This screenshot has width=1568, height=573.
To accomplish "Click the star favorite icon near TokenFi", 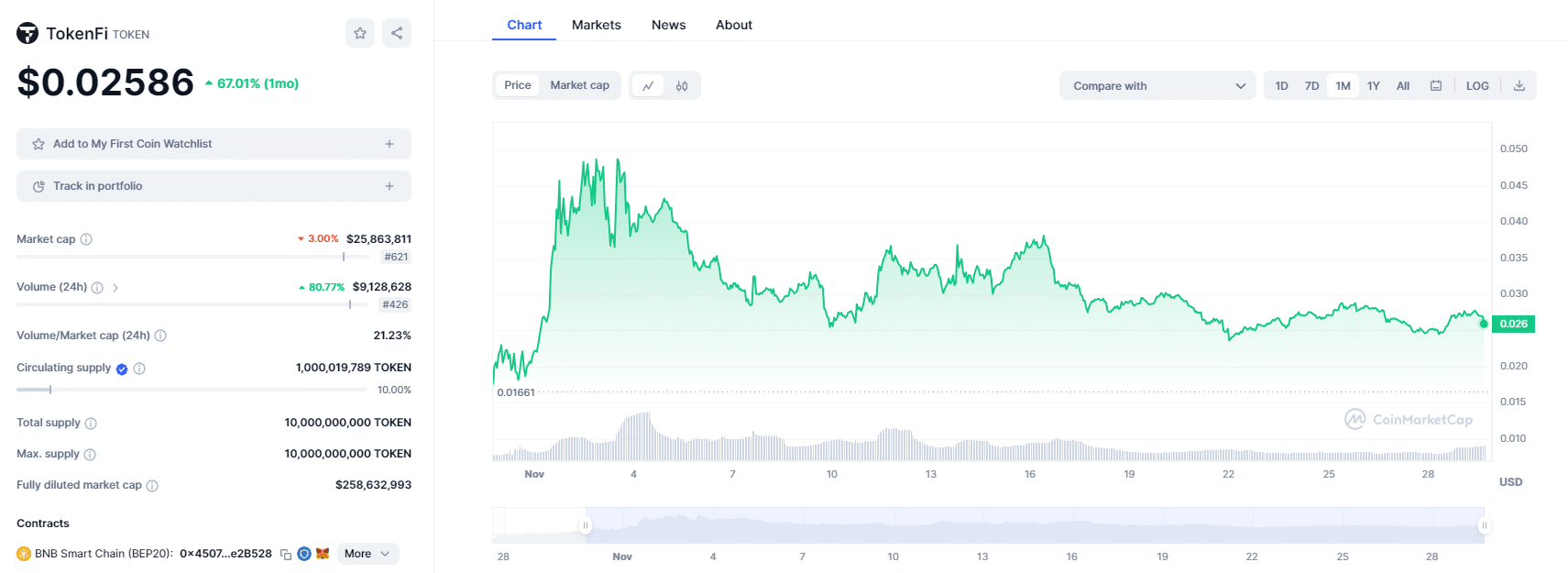I will pos(360,33).
